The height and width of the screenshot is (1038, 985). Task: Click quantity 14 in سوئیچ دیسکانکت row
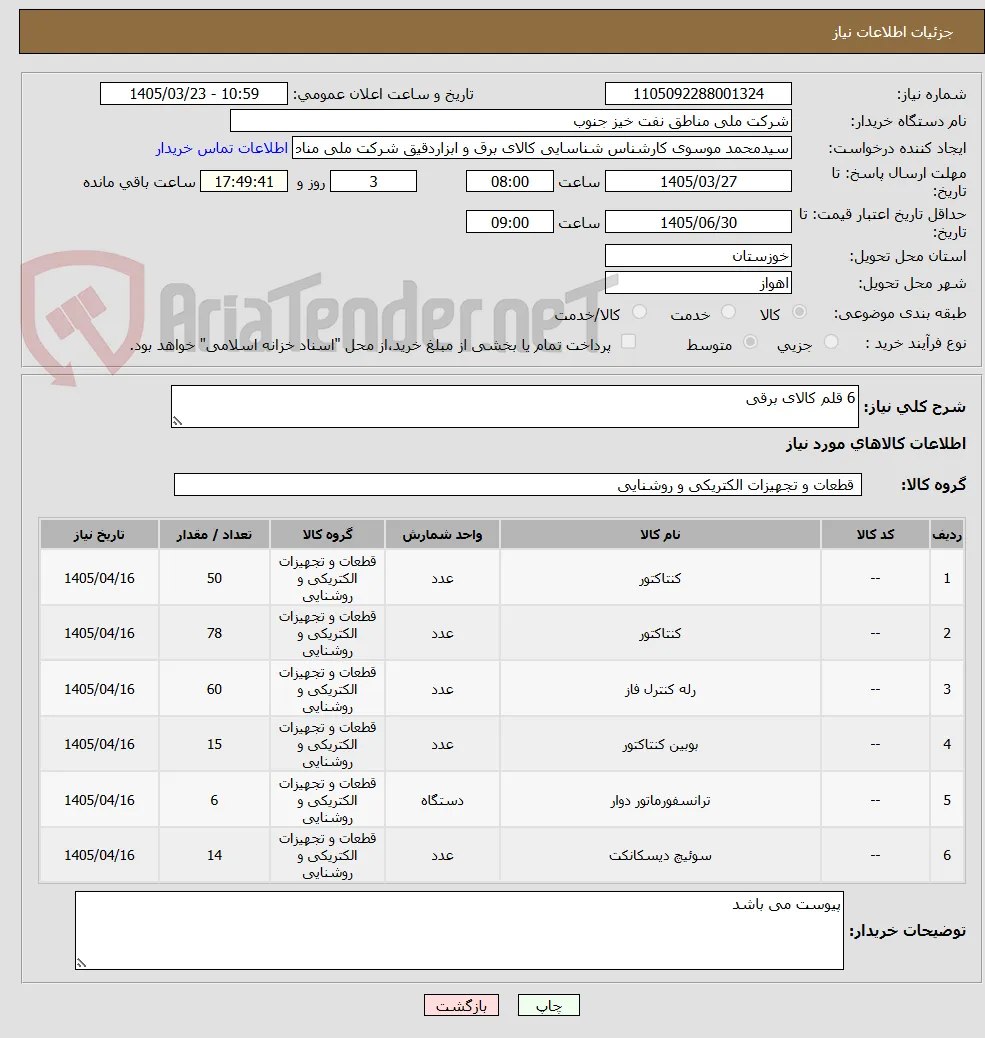(x=214, y=855)
